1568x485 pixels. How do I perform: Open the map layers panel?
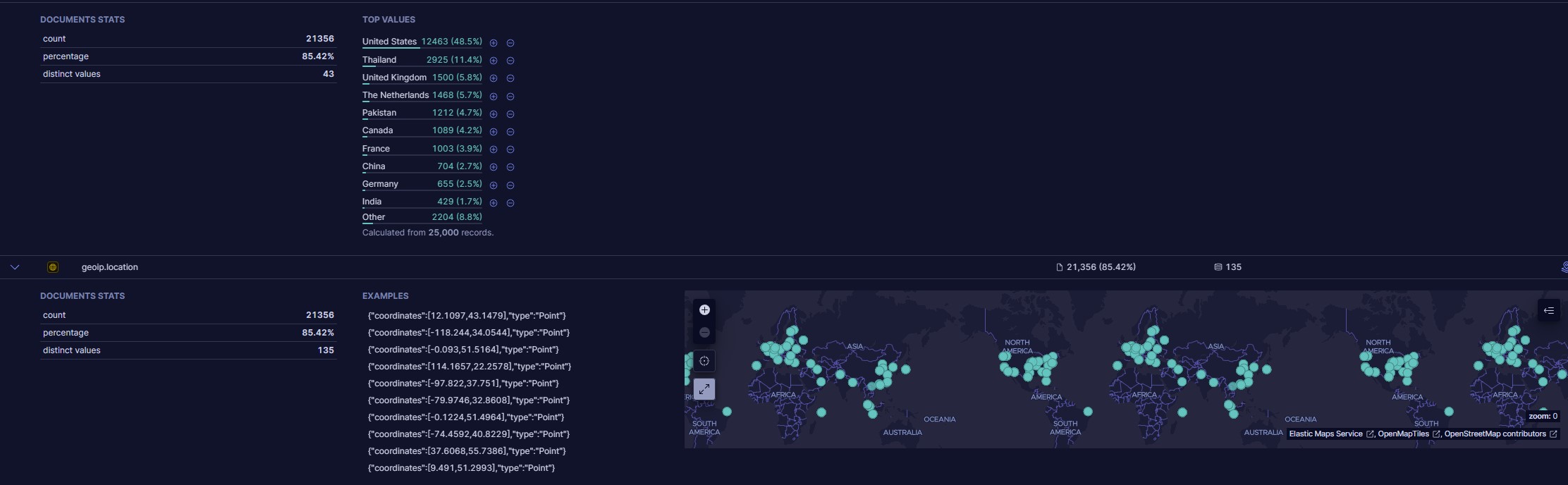(x=1548, y=310)
